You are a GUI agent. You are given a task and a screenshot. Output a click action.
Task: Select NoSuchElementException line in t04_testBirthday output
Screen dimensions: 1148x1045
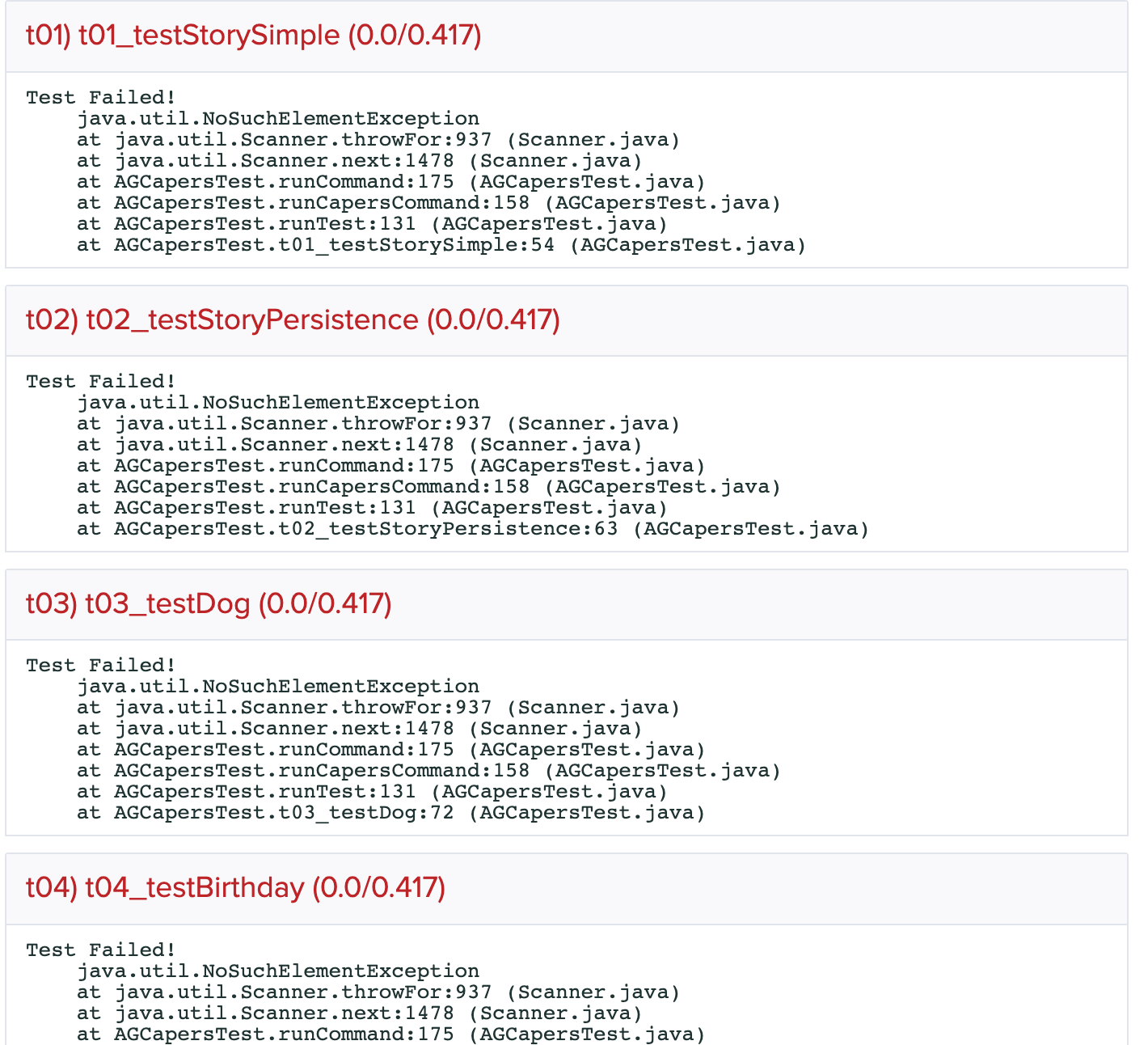[278, 971]
